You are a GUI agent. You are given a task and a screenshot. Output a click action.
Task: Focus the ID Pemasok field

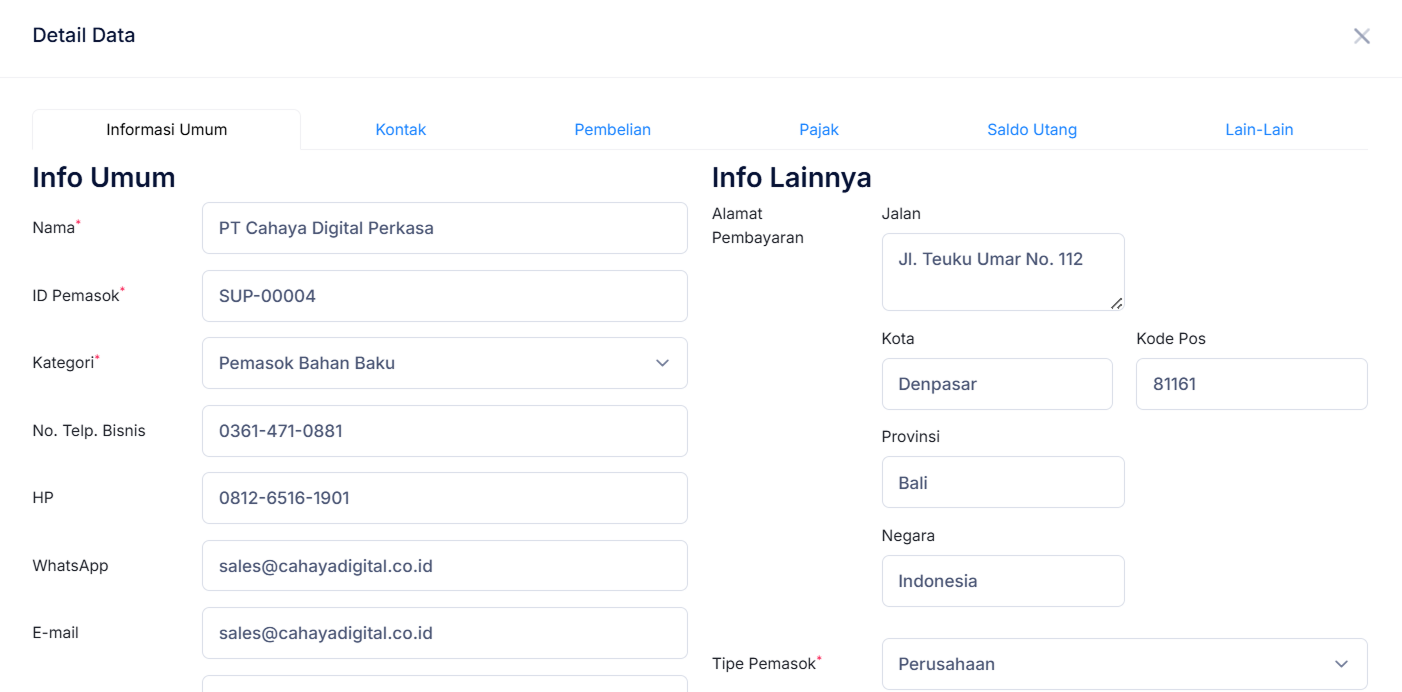(444, 296)
